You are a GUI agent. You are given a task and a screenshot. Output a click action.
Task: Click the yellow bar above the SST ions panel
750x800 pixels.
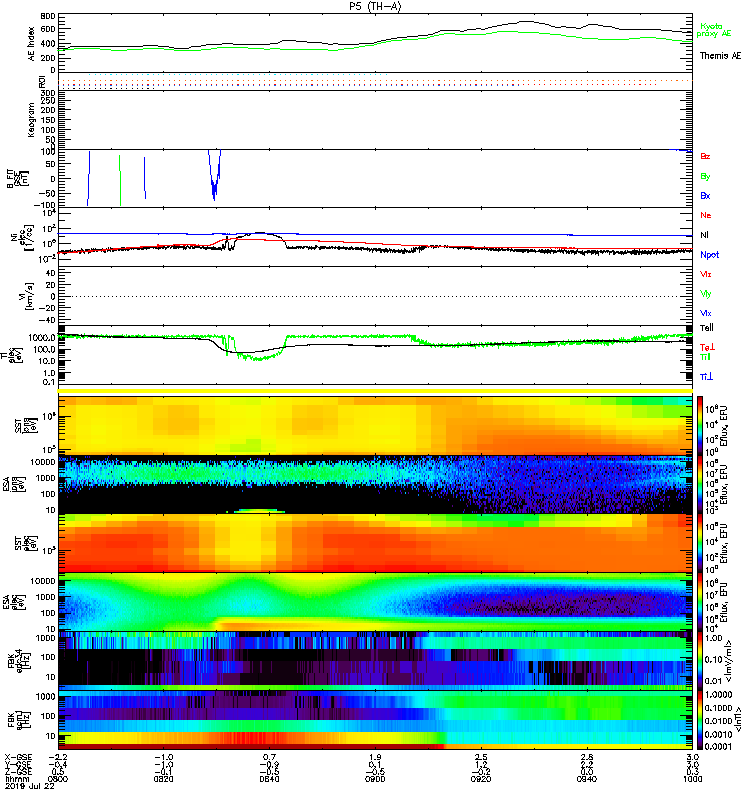click(x=375, y=391)
